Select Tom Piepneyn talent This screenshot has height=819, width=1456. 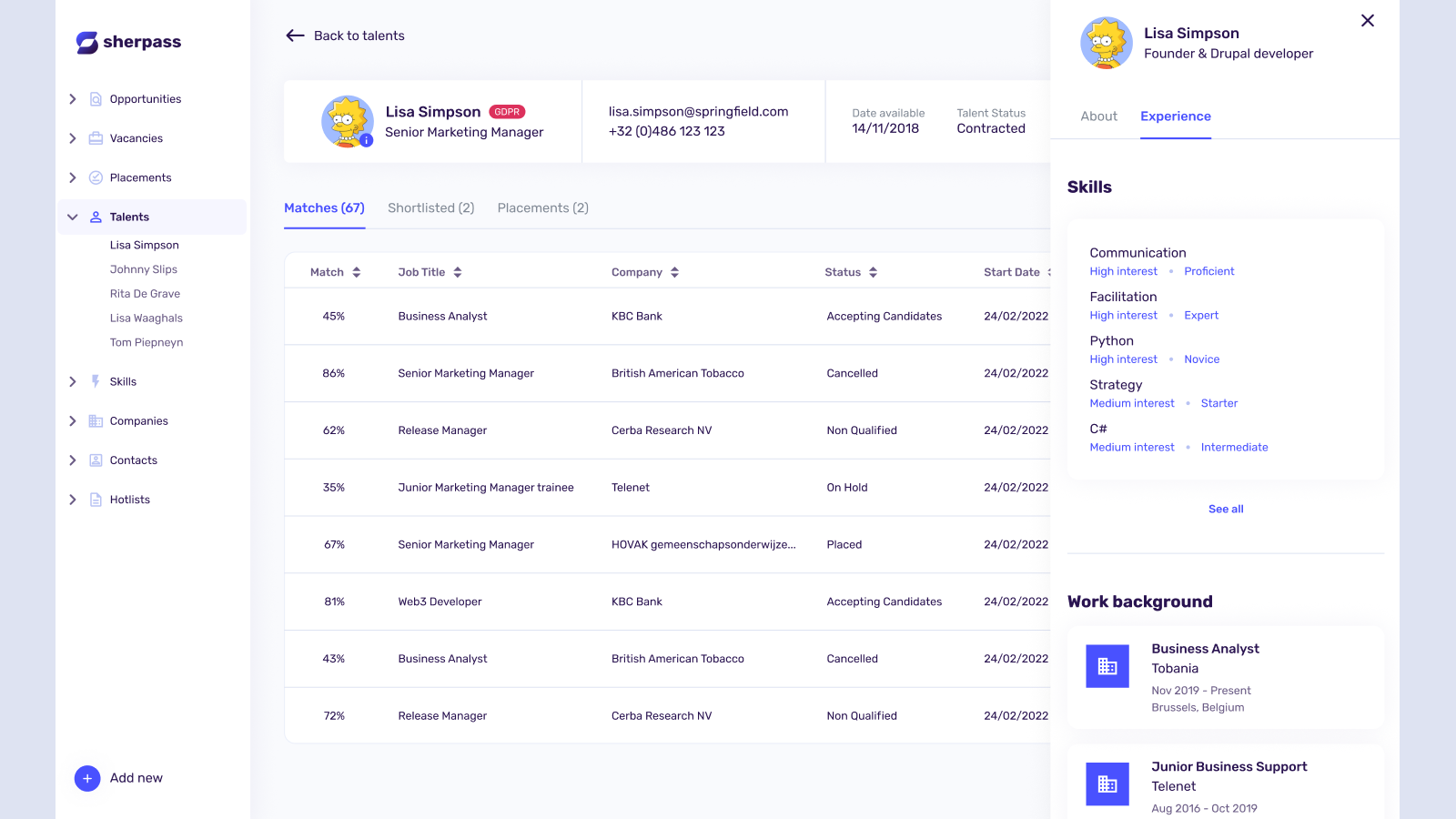click(x=147, y=343)
